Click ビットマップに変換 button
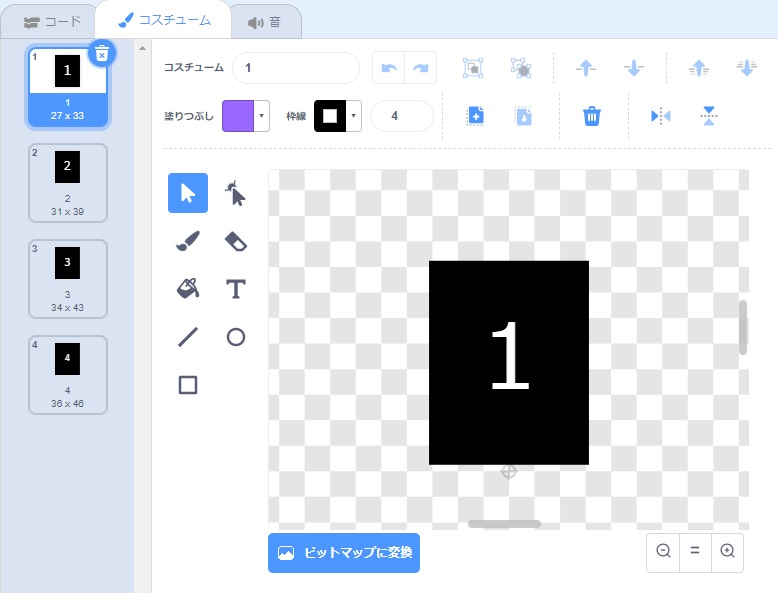This screenshot has width=778, height=593. click(x=344, y=553)
